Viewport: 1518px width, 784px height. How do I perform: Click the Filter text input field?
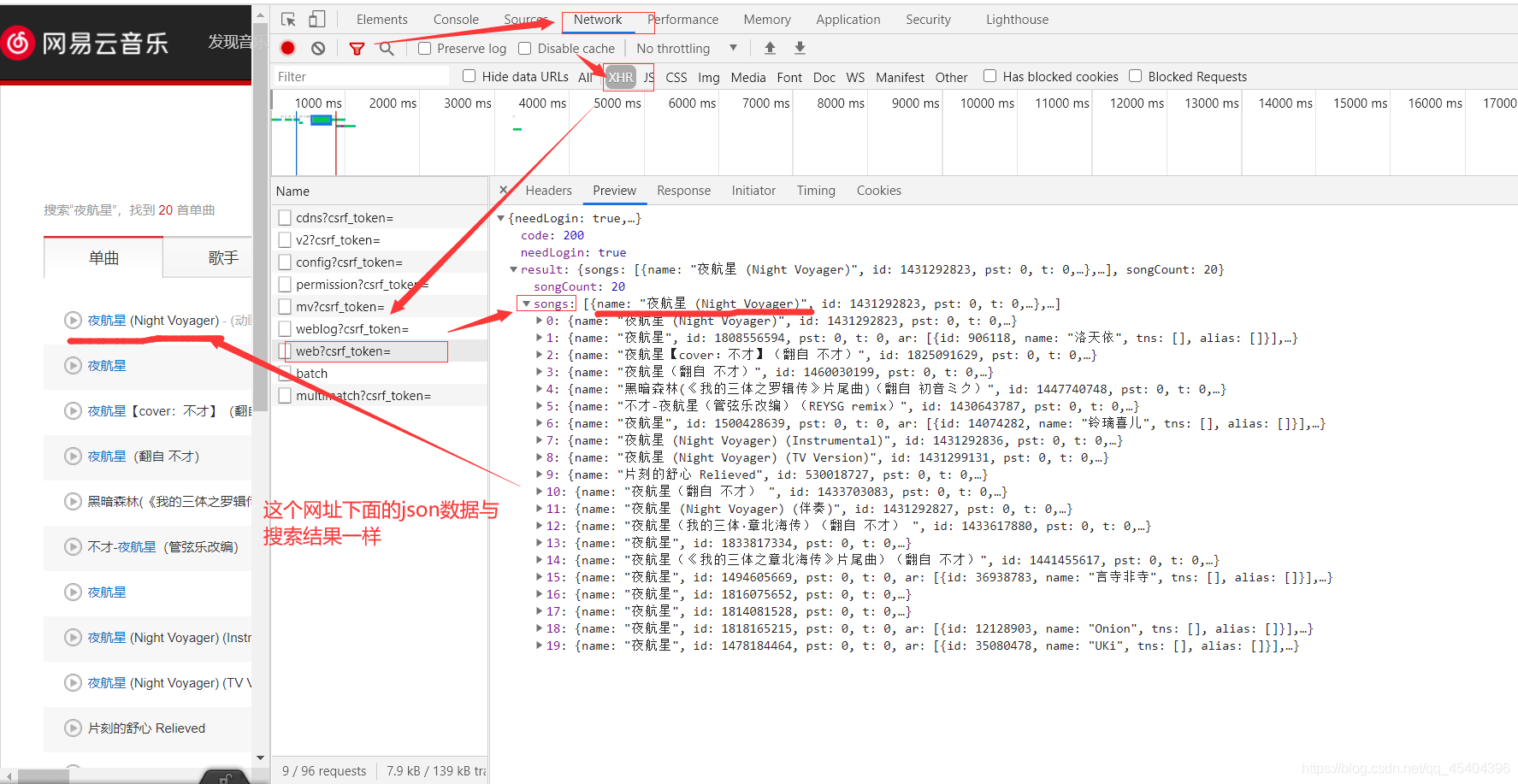click(x=361, y=77)
